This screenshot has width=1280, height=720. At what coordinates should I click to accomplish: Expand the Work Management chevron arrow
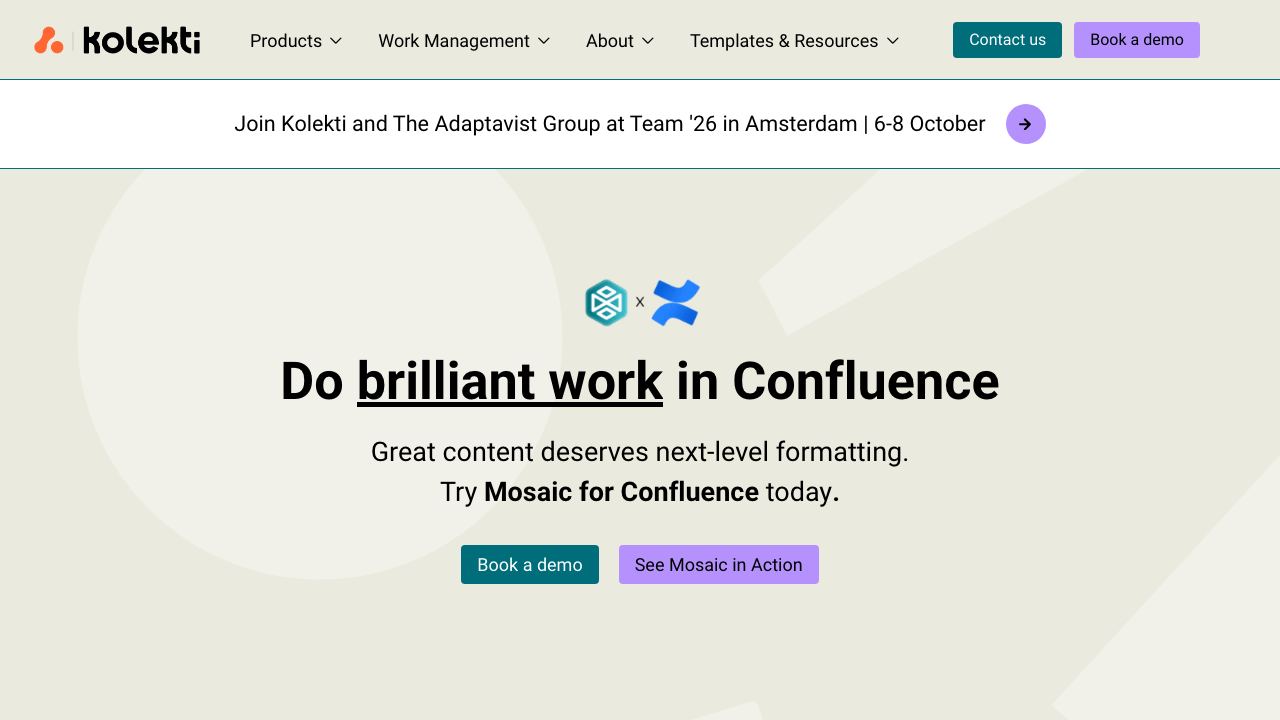point(544,41)
